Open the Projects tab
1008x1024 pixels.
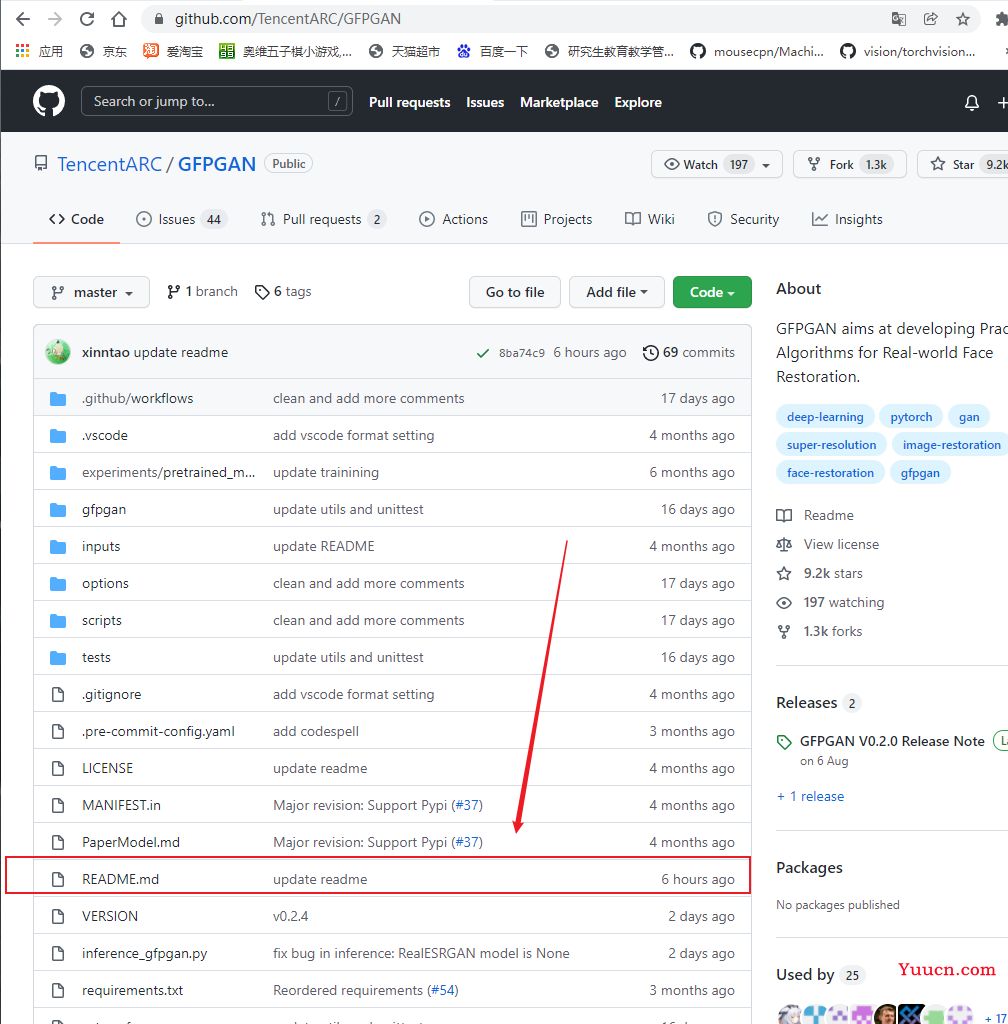pos(556,219)
